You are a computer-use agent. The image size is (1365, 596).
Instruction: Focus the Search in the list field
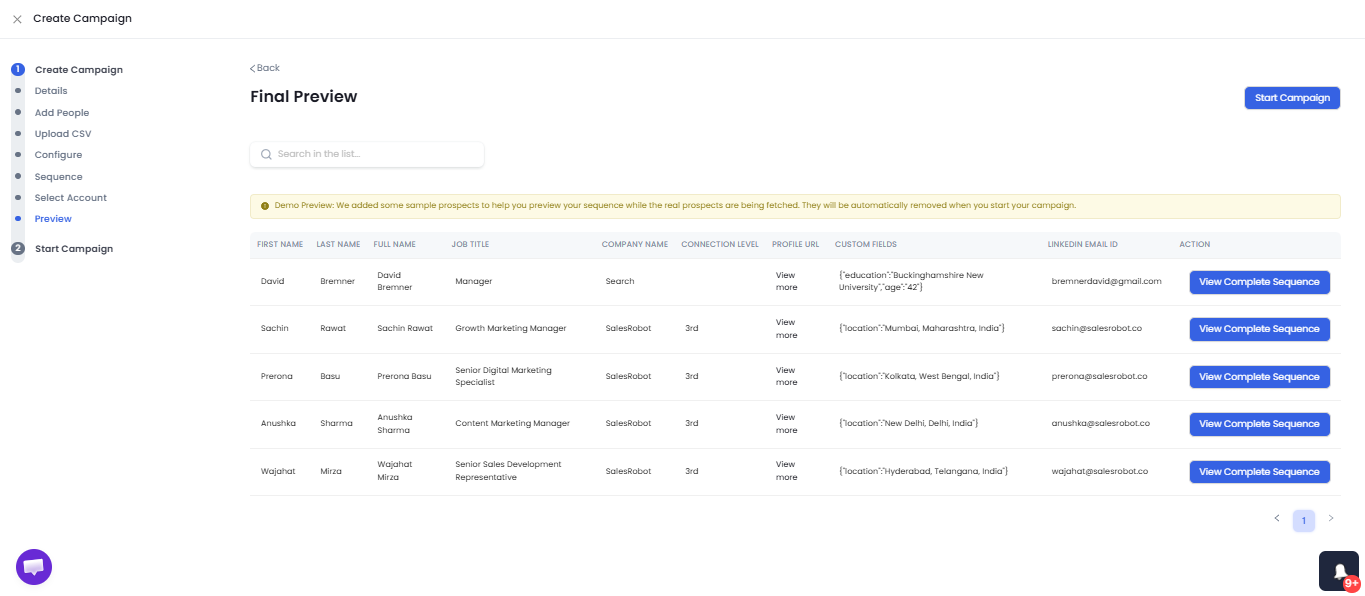click(x=367, y=154)
